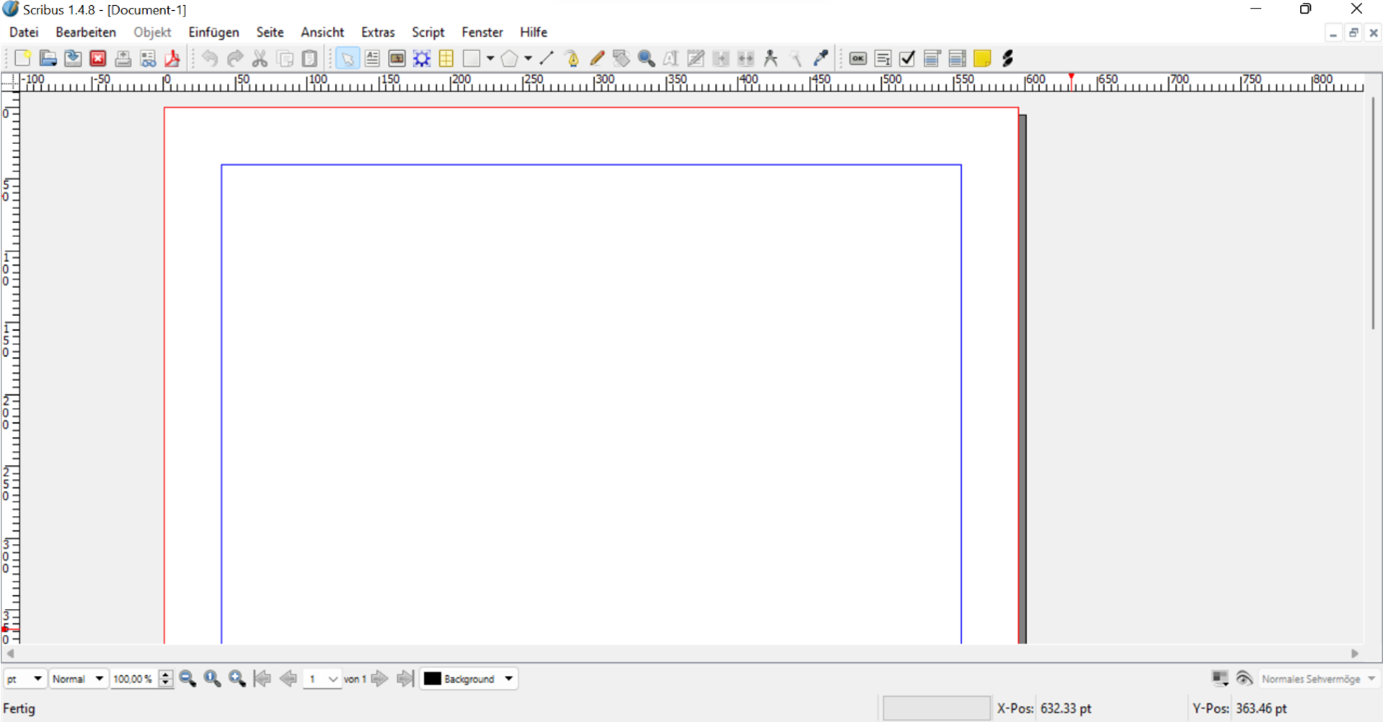Select the Insert Table tool
Screen dimensions: 1383x722
point(446,59)
